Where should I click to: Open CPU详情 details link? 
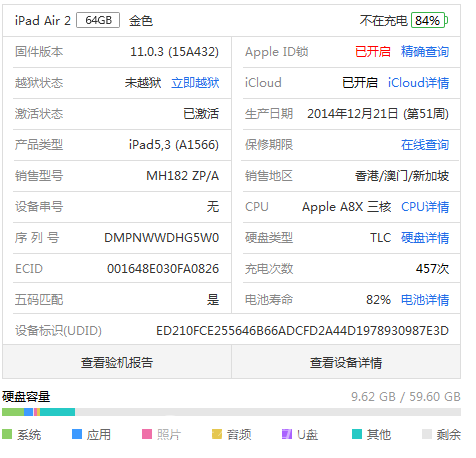(425, 207)
